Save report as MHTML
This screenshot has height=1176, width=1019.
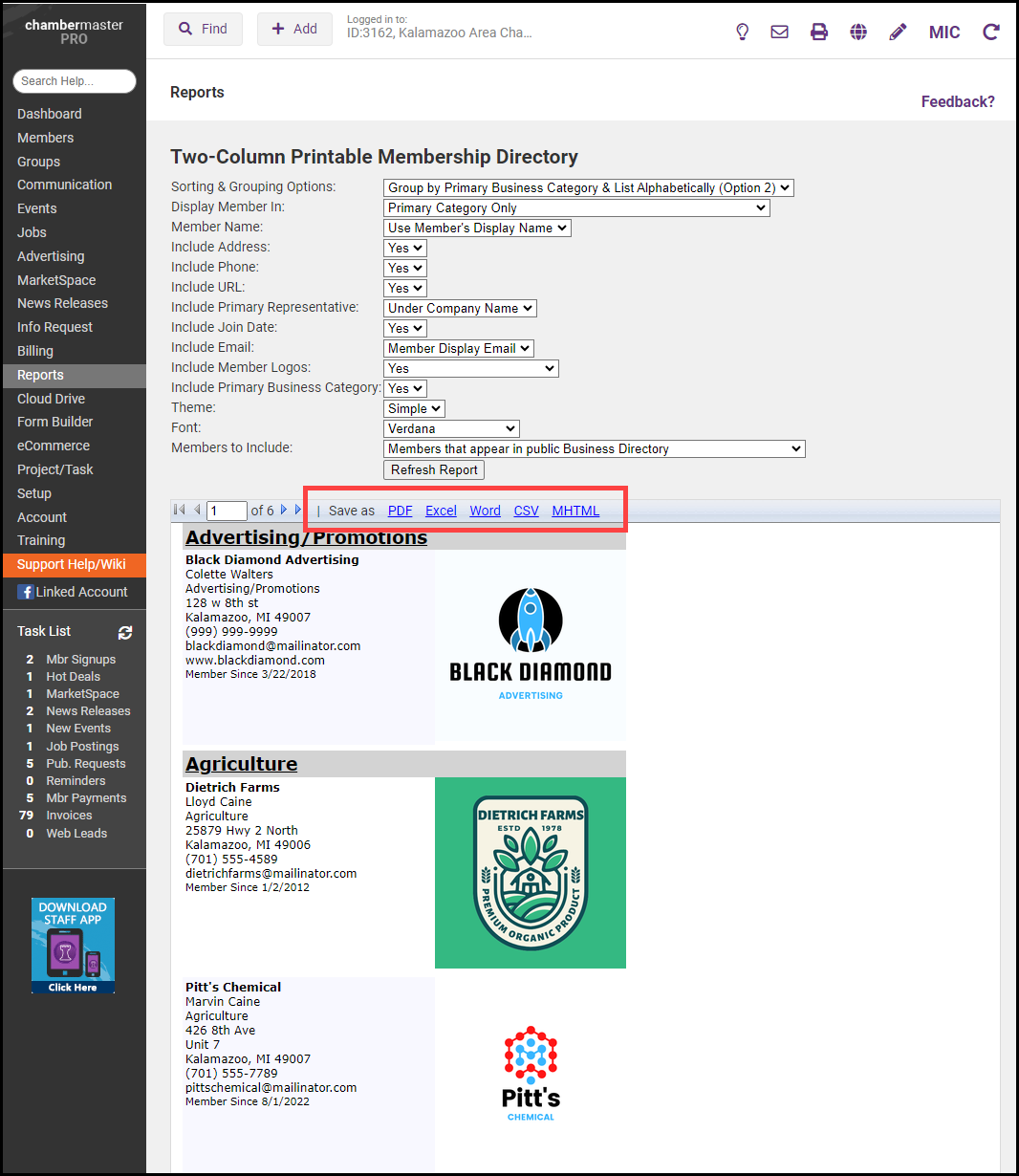[x=575, y=511]
